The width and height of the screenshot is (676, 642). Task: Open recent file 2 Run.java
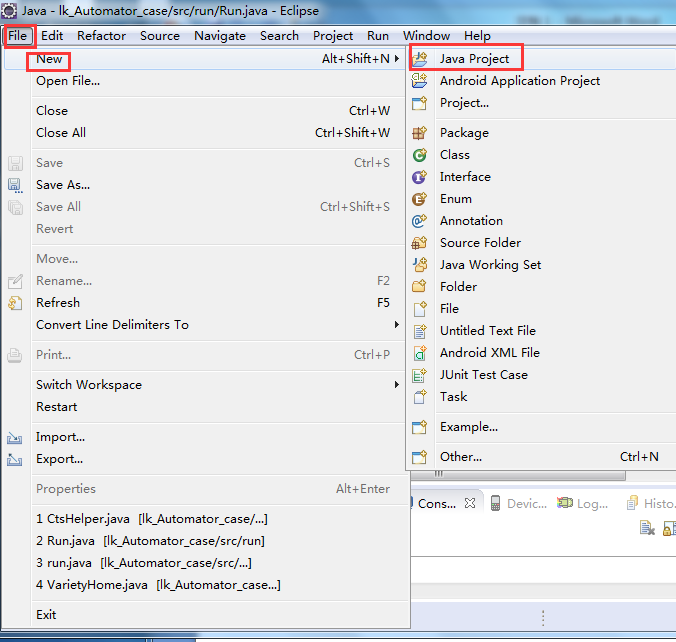coord(205,541)
